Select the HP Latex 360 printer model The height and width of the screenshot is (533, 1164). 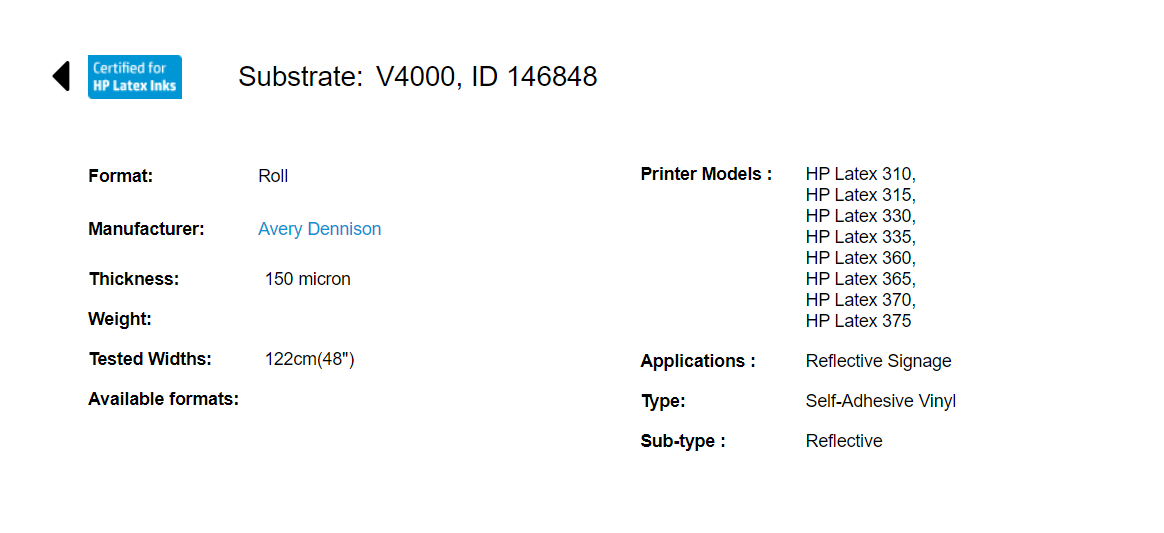pos(861,258)
